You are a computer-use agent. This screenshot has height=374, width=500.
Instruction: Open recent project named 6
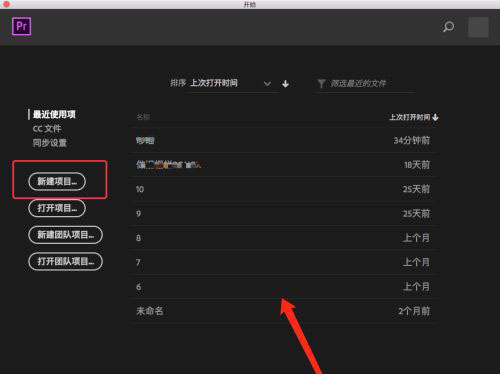coord(283,287)
